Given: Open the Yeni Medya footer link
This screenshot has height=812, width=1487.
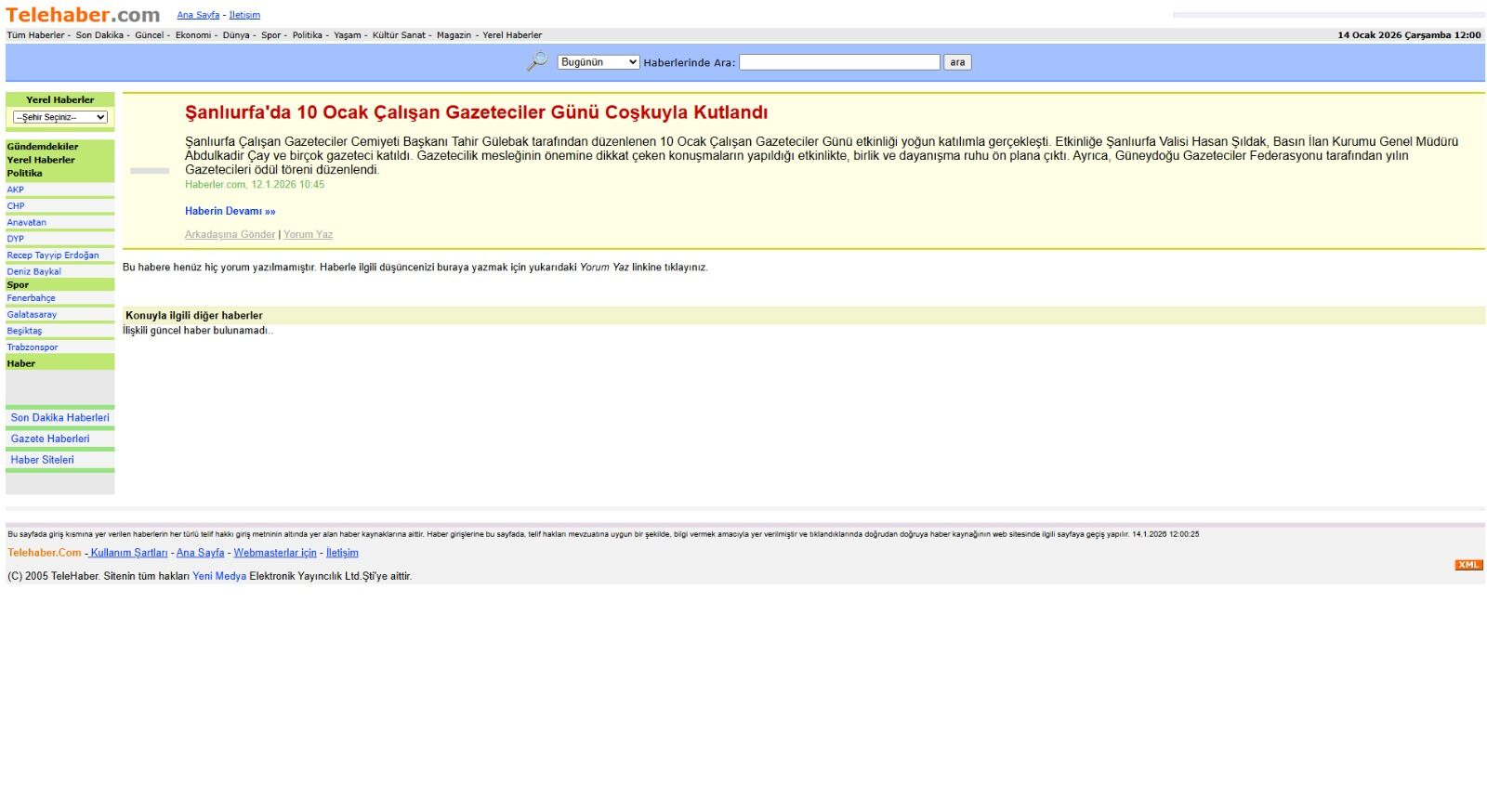Looking at the screenshot, I should 219,576.
